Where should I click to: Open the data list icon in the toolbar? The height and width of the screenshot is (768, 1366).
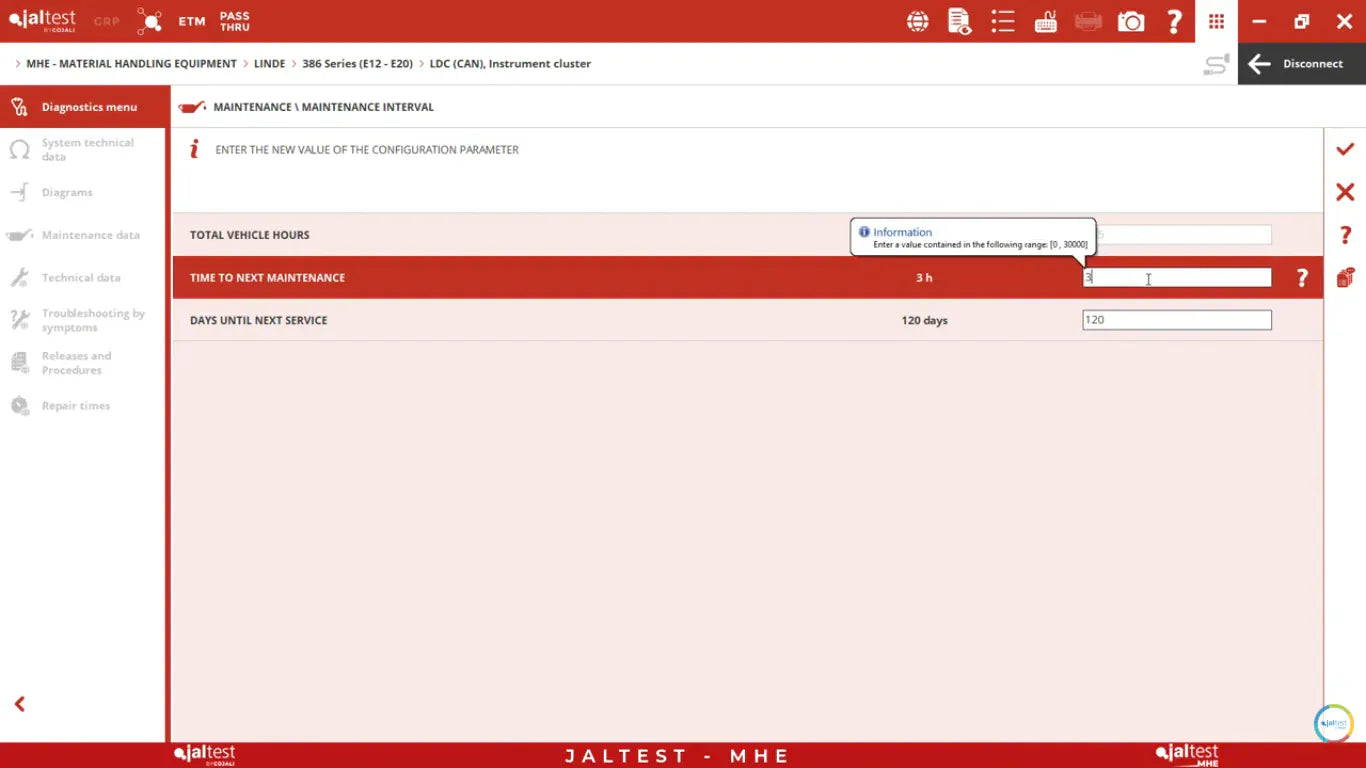click(1003, 21)
